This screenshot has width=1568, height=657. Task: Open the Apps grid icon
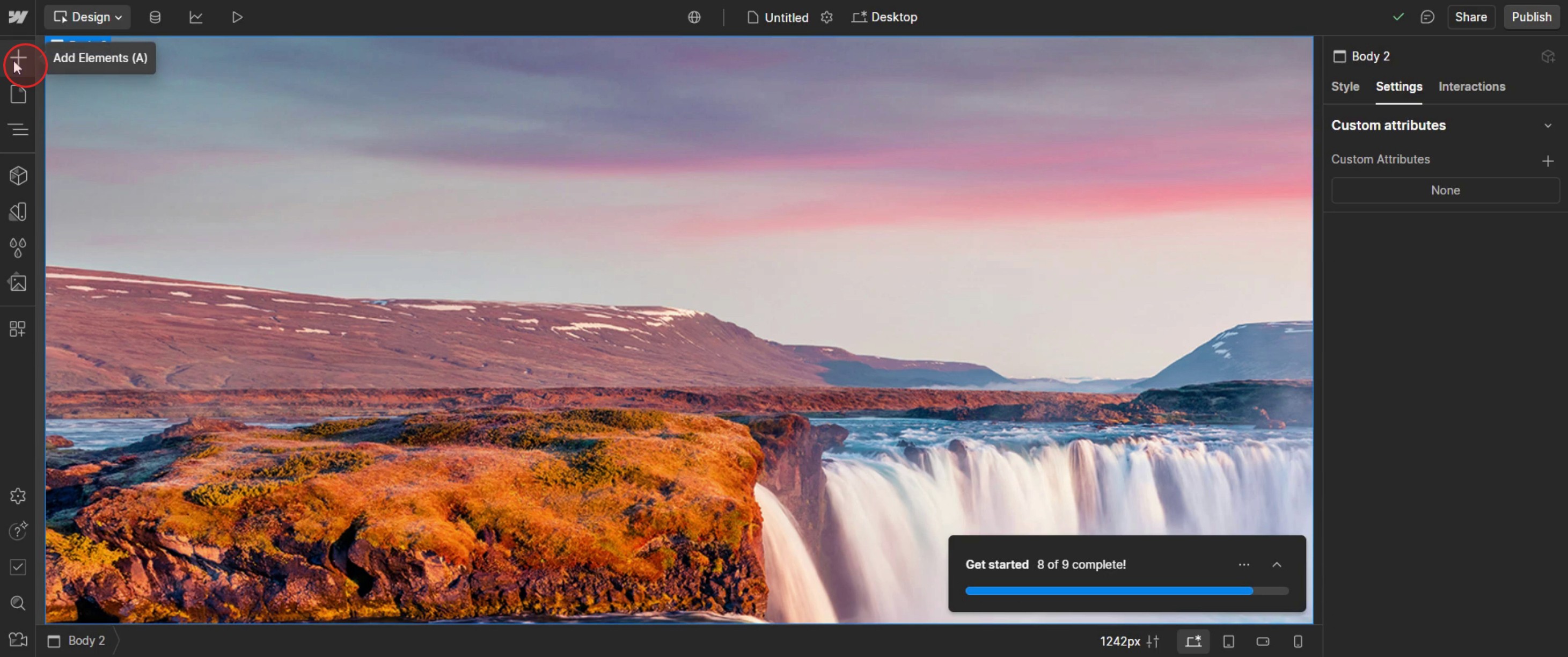click(x=18, y=329)
